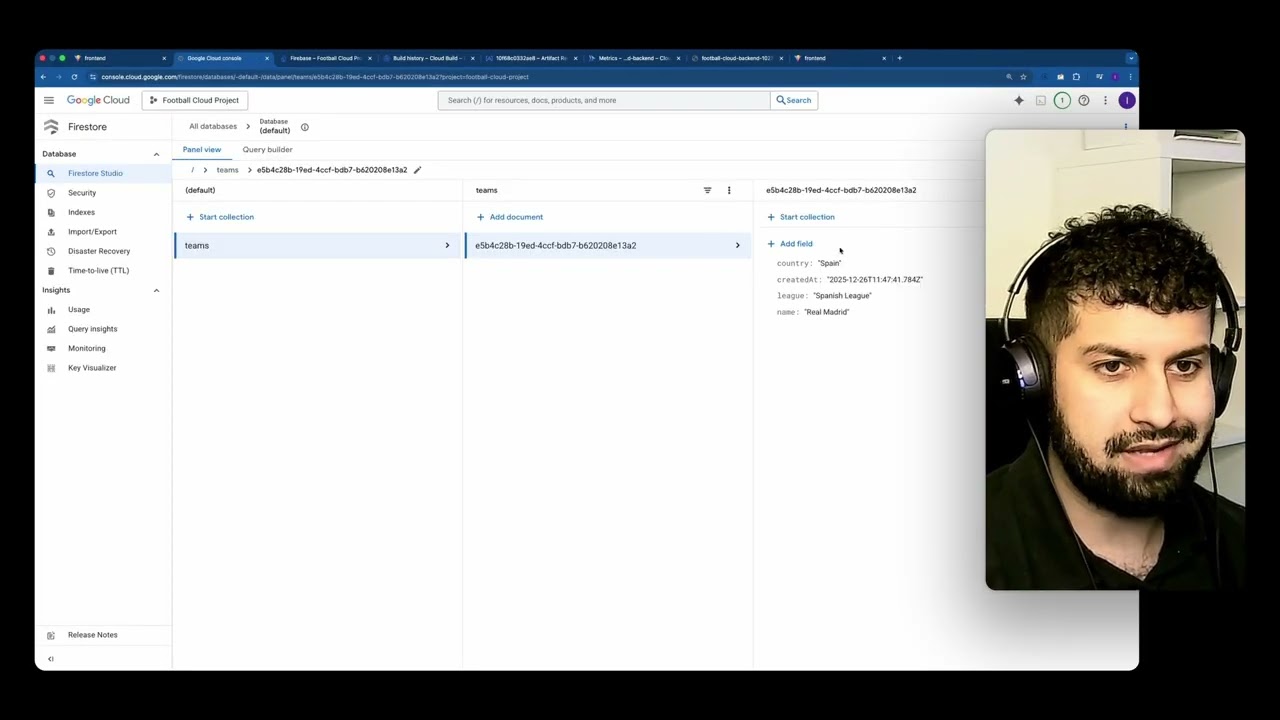Switch to the Build history Cloud Build tab
The image size is (1280, 720).
pos(428,58)
